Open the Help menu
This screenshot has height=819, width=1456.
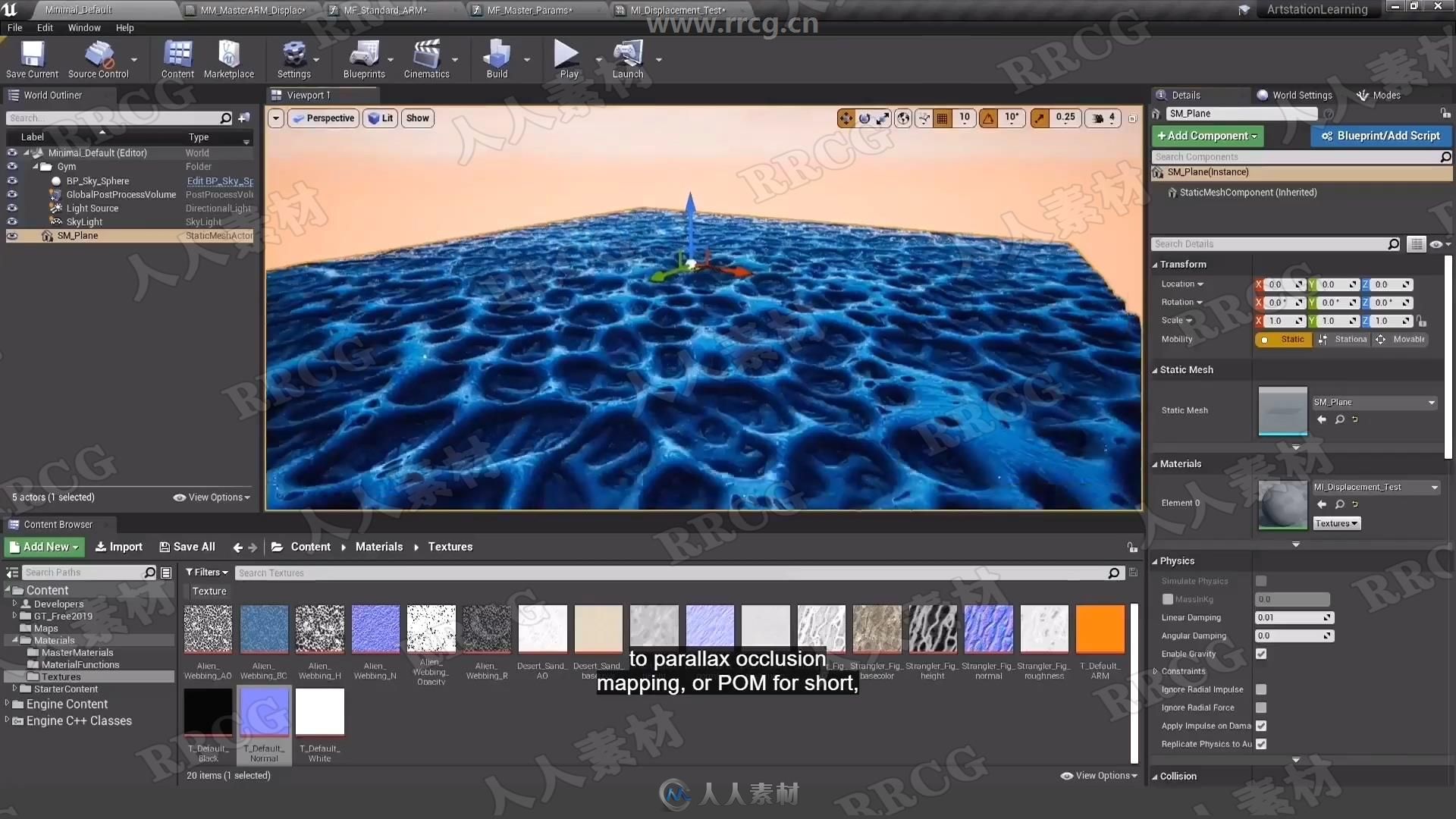pos(124,27)
